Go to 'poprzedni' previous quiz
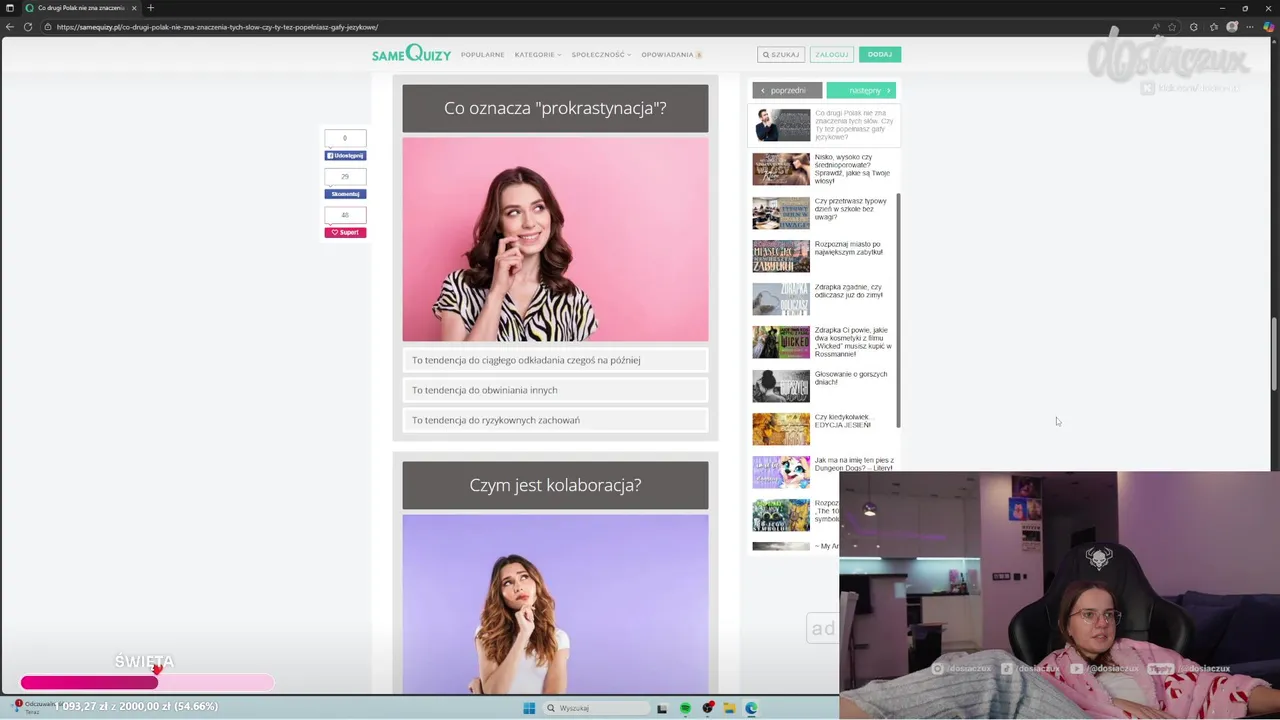 [x=787, y=90]
